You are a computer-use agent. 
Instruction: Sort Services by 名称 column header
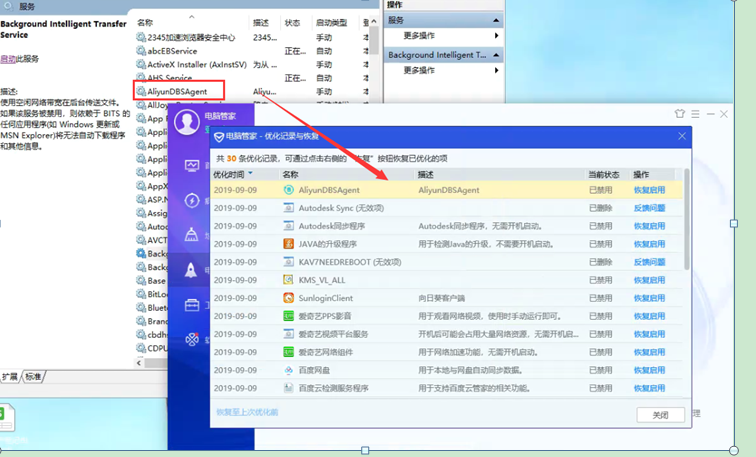[x=145, y=23]
